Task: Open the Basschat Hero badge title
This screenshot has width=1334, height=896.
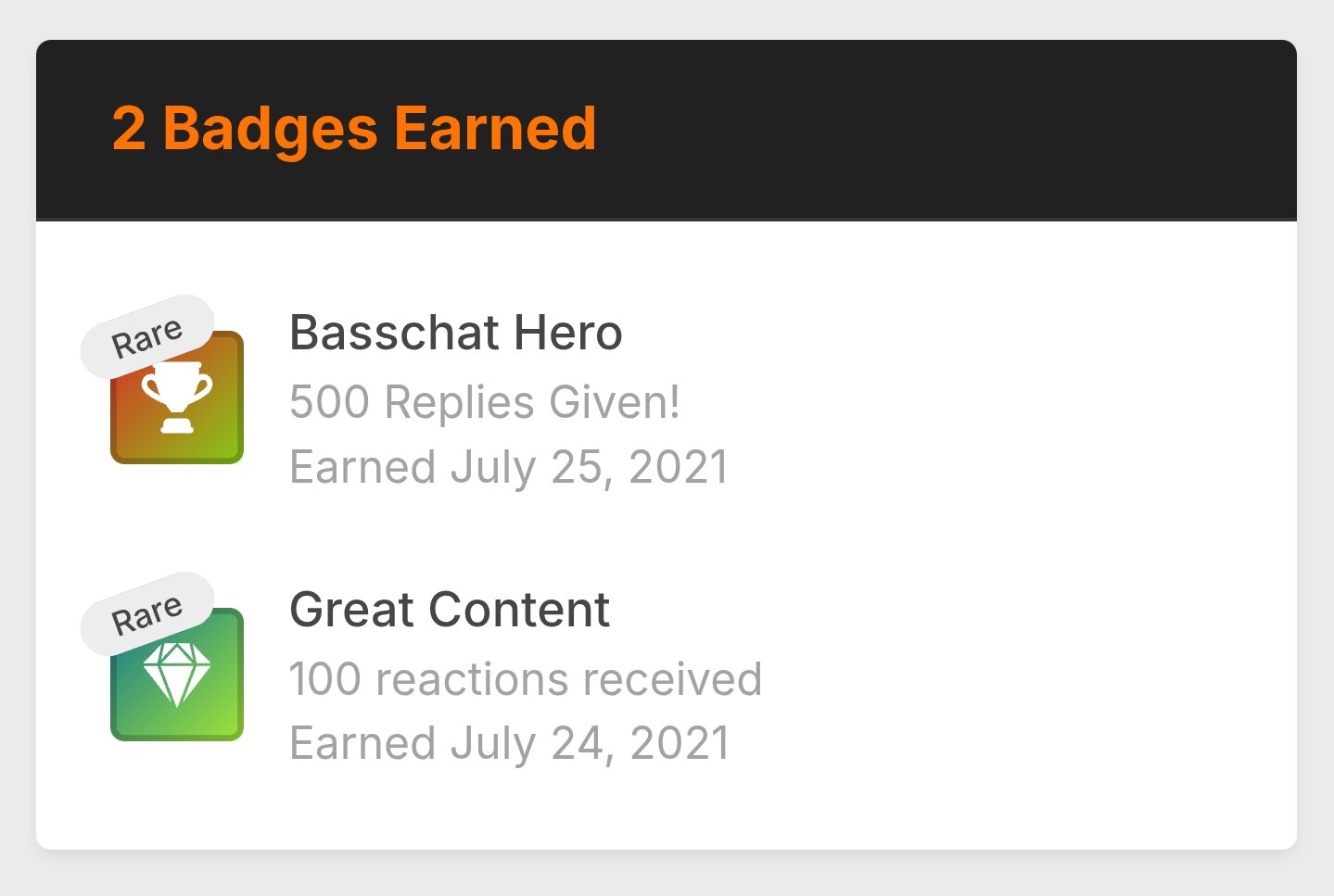Action: click(x=456, y=332)
